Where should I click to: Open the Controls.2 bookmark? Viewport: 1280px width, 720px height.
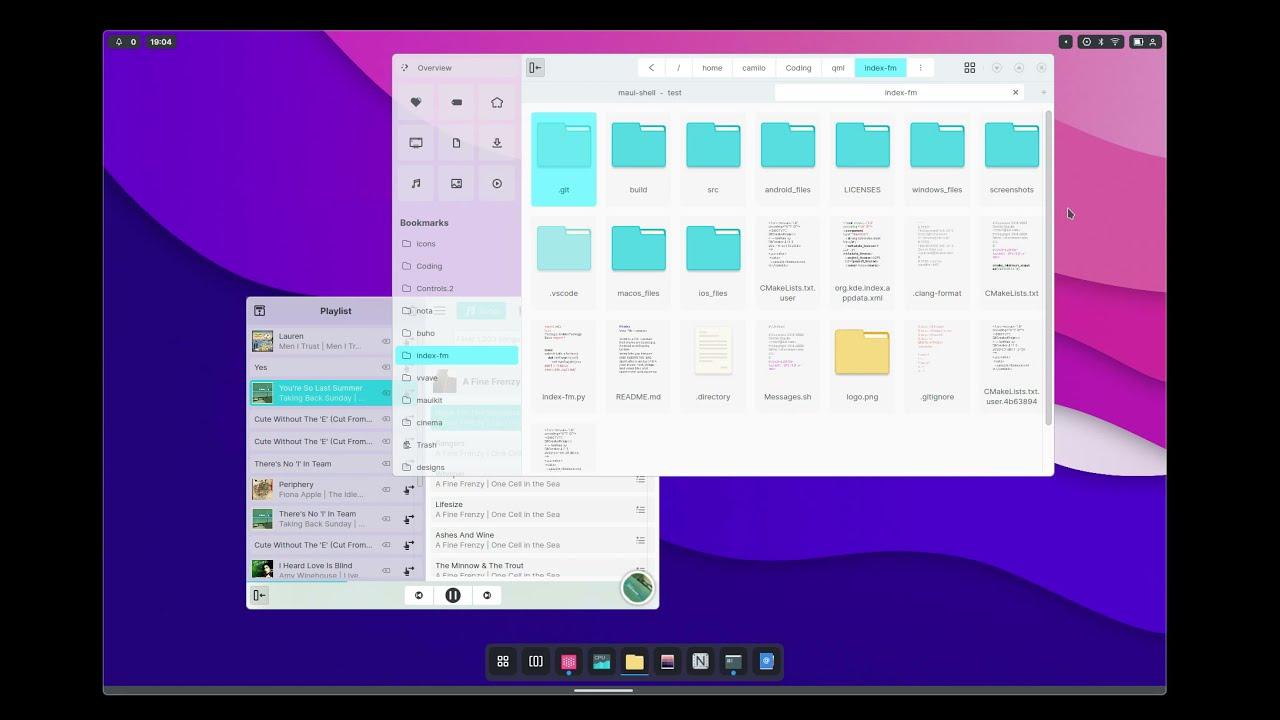click(x=457, y=288)
